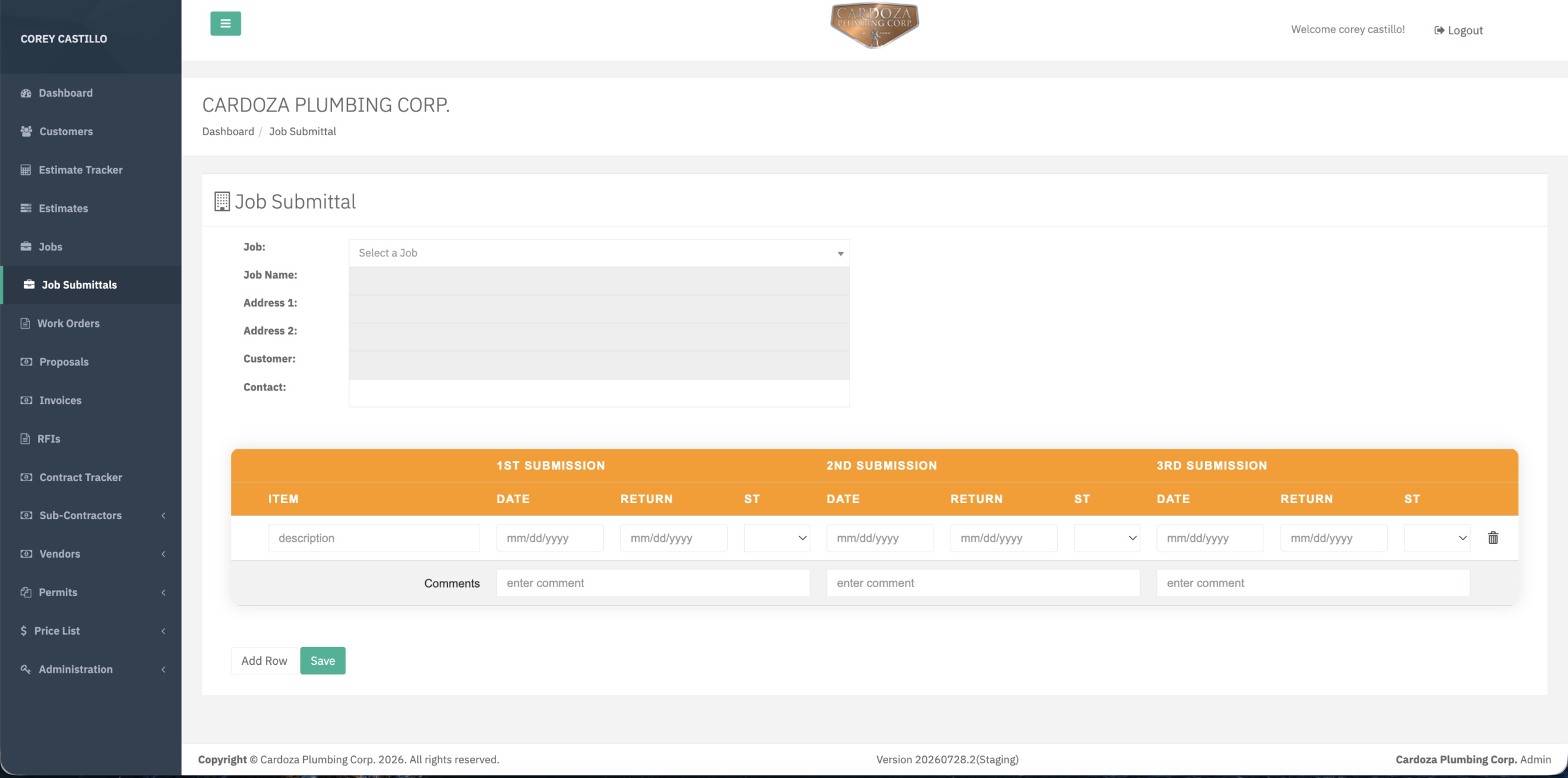
Task: Click the Logout arrow icon
Action: [x=1439, y=31]
